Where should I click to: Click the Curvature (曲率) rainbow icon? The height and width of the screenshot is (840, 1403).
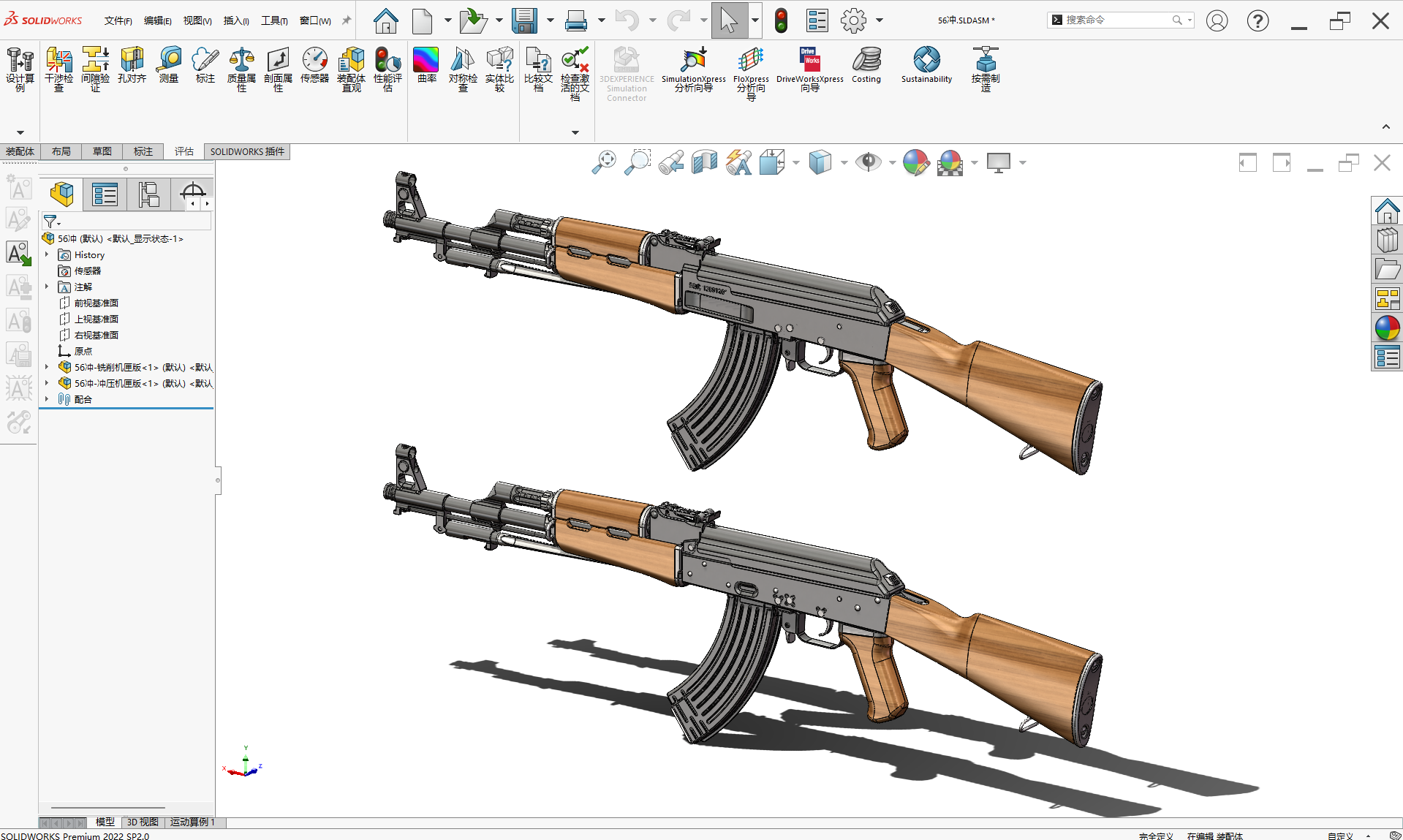coord(426,65)
